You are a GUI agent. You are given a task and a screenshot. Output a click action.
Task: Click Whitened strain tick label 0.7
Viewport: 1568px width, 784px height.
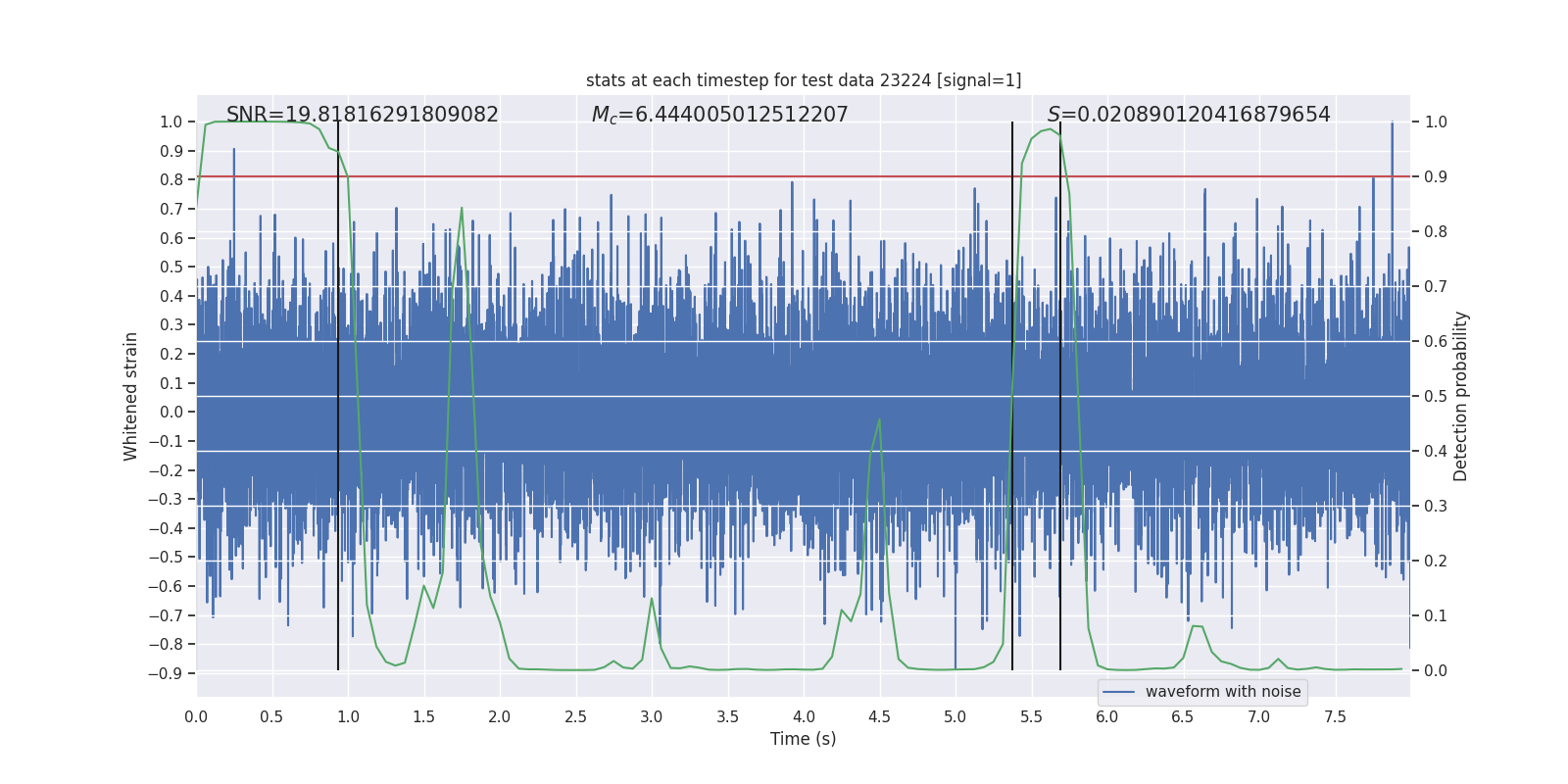pyautogui.click(x=171, y=209)
